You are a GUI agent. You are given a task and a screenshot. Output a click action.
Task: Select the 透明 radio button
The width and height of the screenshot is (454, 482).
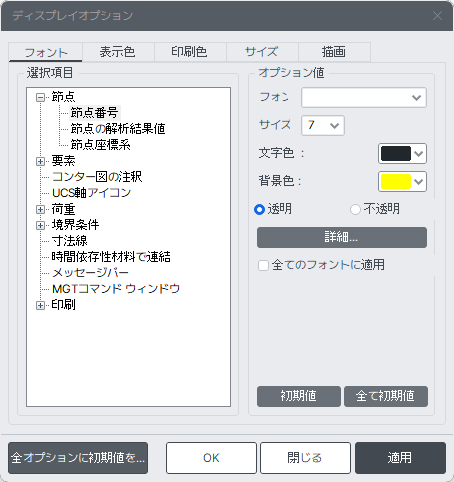coord(259,209)
